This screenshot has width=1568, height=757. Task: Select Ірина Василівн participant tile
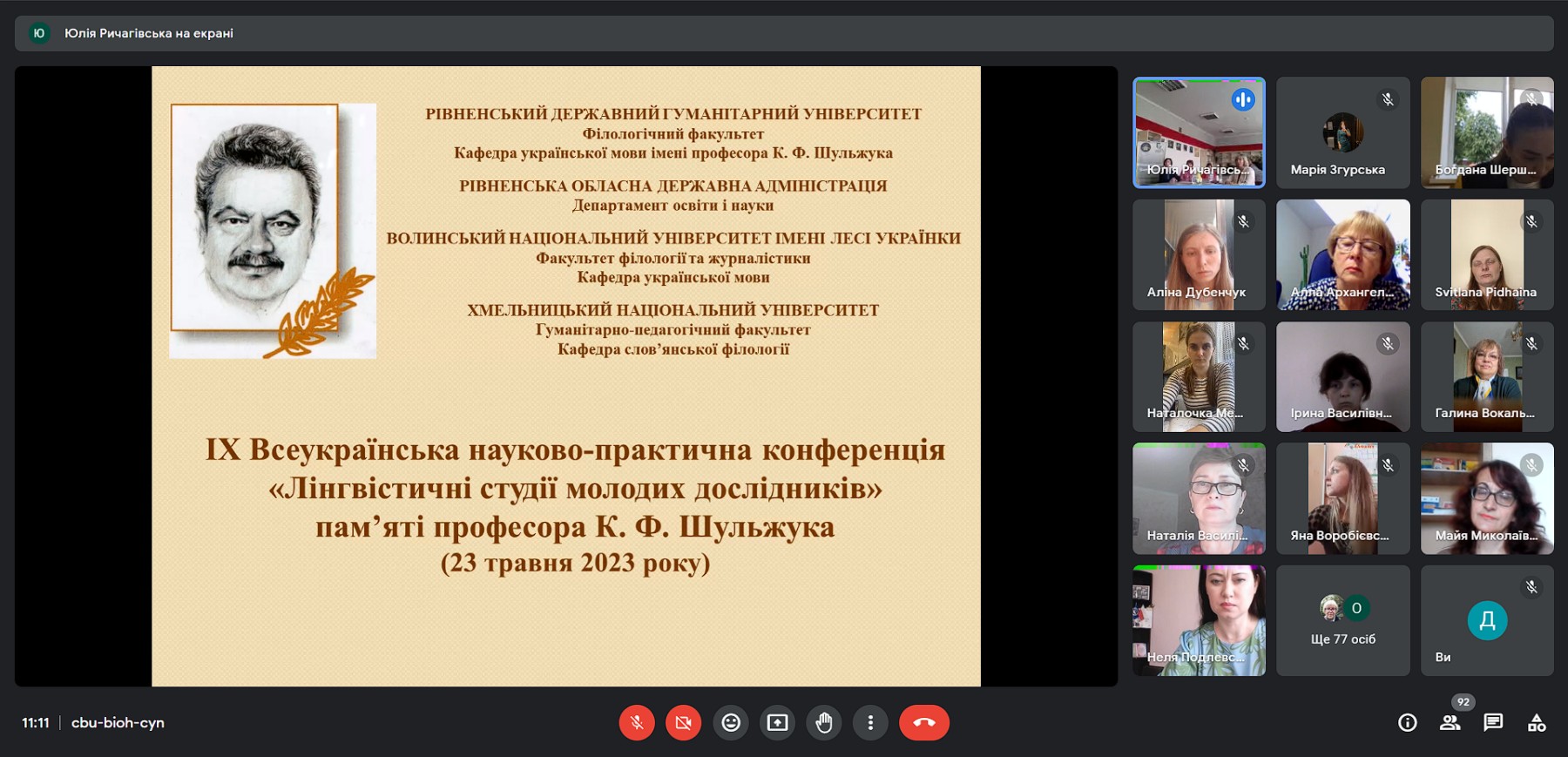[x=1343, y=376]
